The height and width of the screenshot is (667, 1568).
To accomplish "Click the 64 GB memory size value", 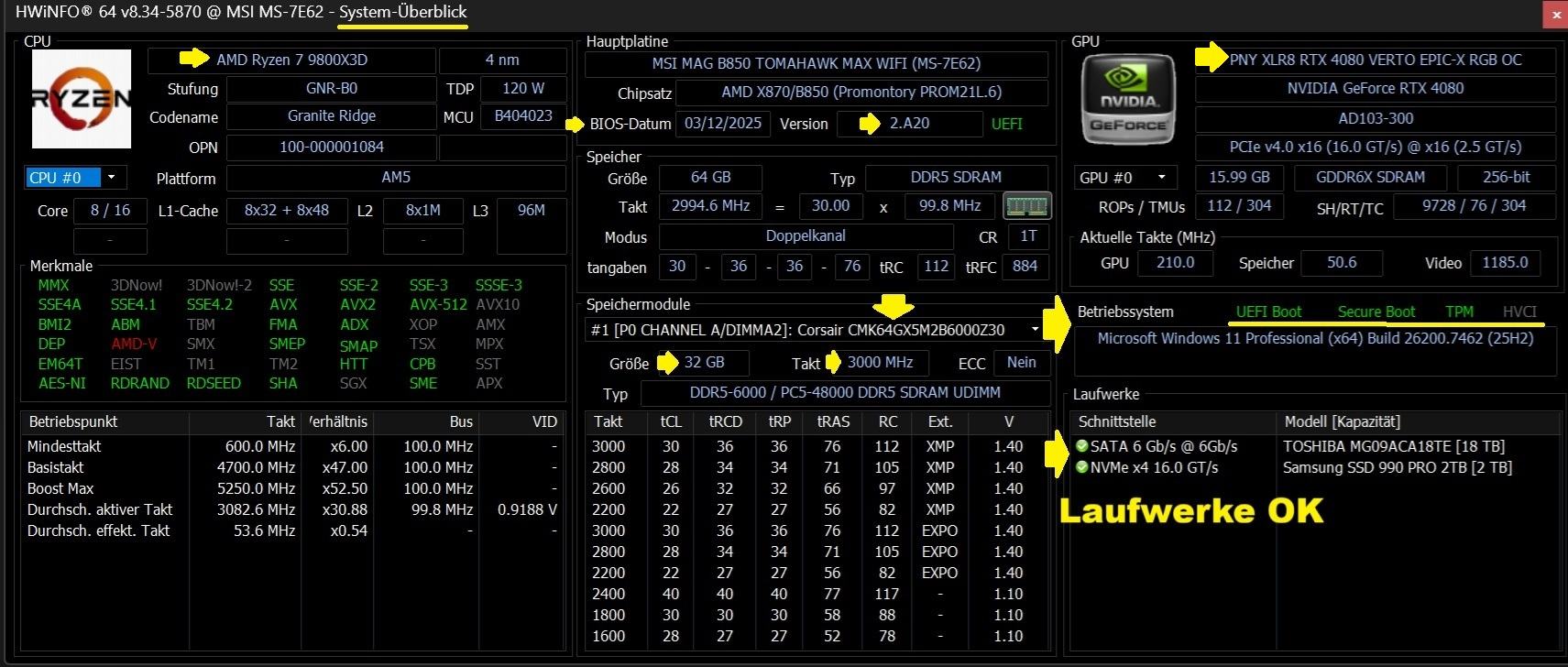I will click(x=711, y=178).
